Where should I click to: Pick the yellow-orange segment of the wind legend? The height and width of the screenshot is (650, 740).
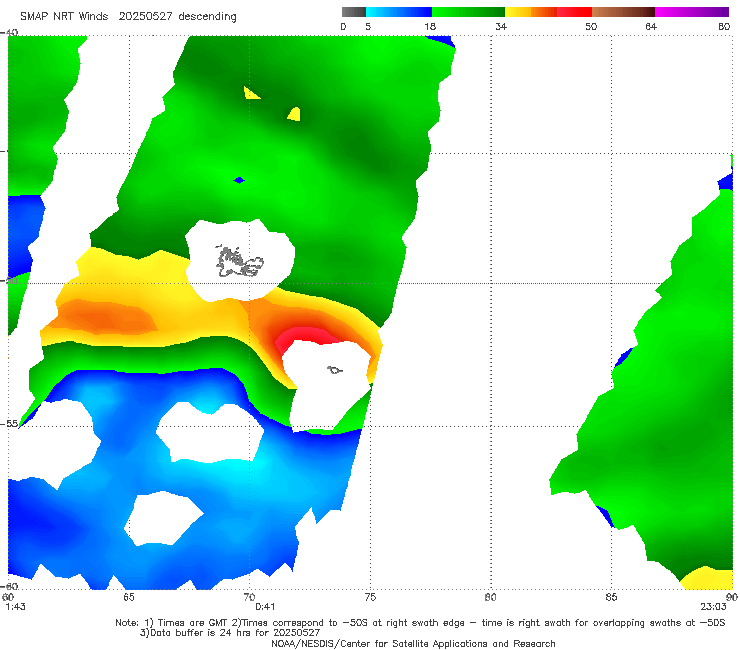[x=531, y=12]
